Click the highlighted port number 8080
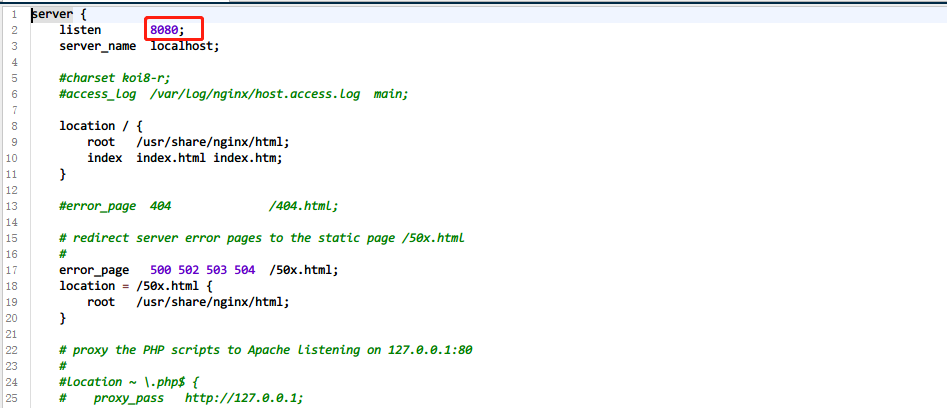 [168, 31]
